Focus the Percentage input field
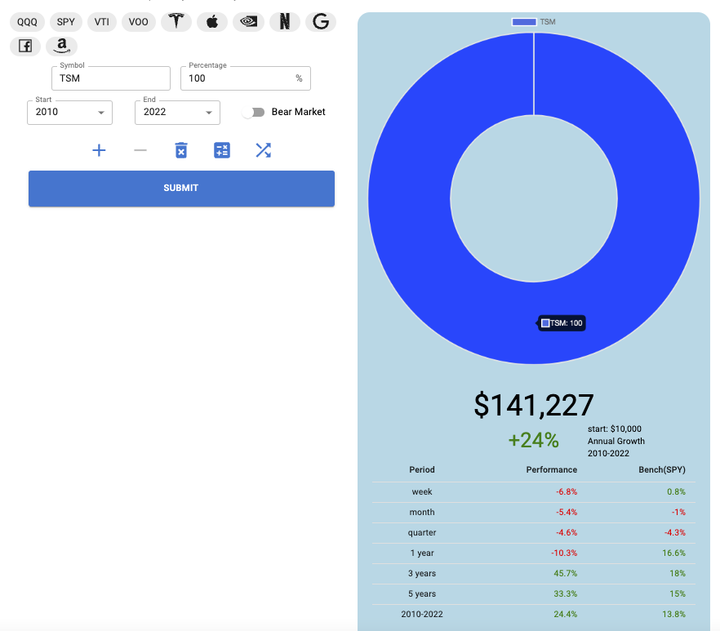 coord(245,78)
